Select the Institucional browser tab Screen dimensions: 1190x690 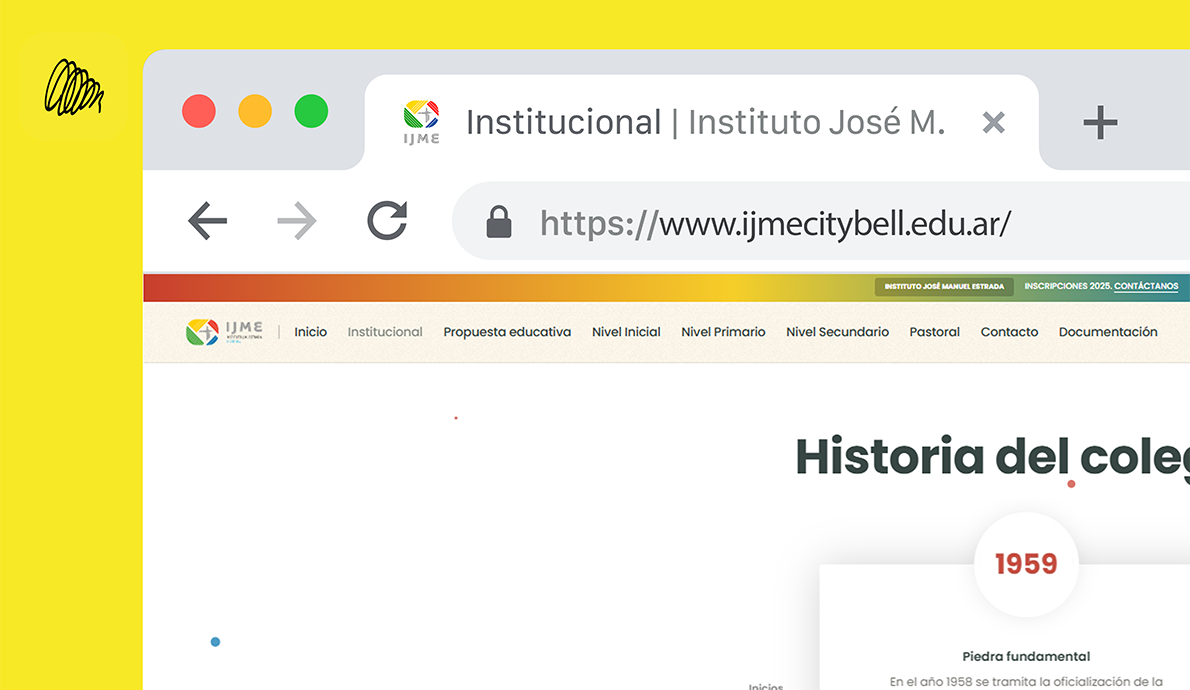click(701, 122)
